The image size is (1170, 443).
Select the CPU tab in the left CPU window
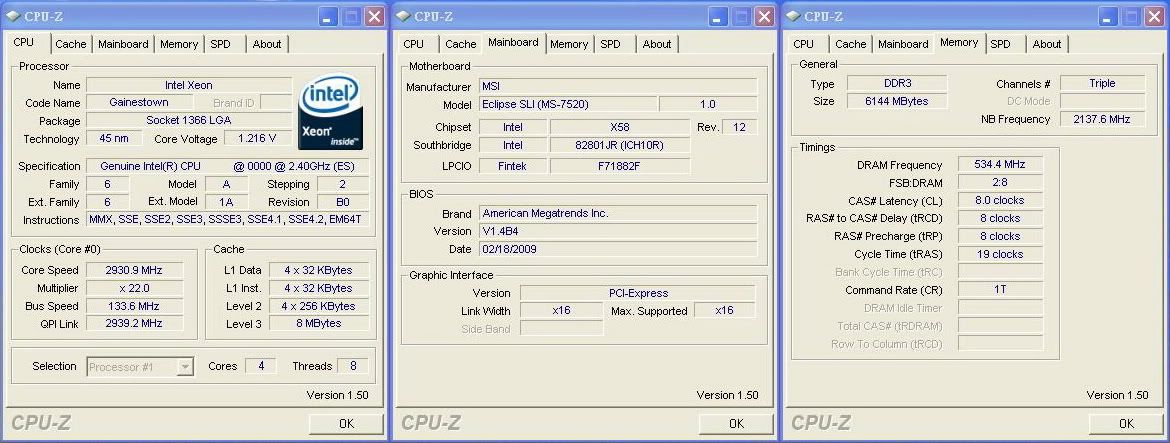click(25, 43)
